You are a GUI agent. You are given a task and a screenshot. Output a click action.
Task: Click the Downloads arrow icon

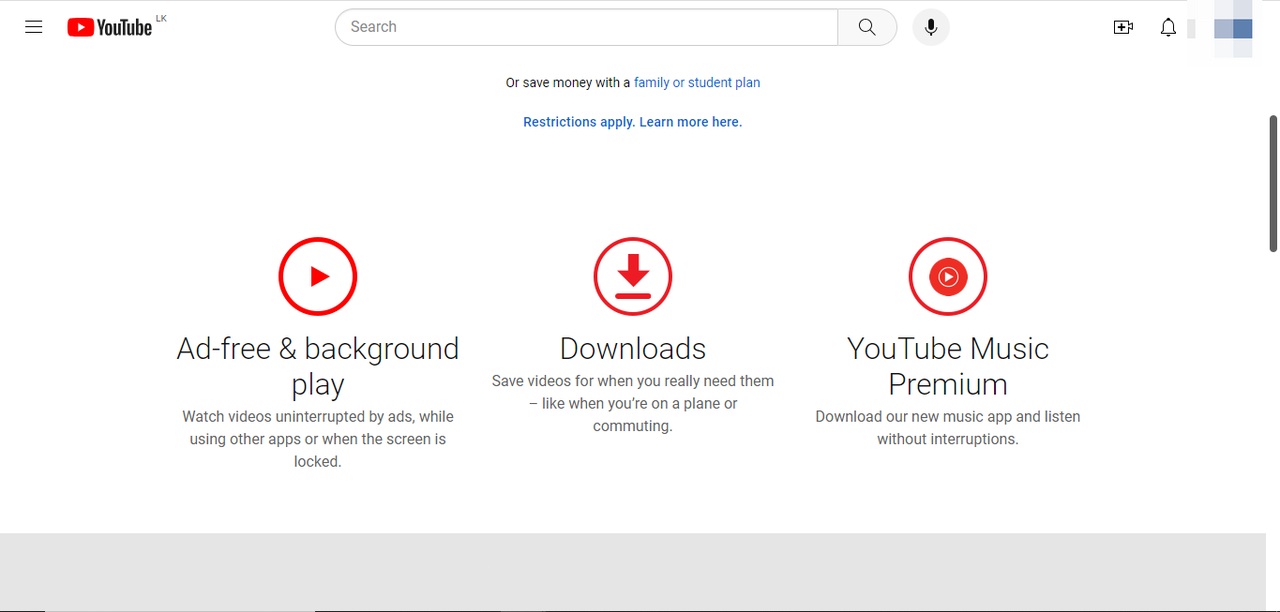pyautogui.click(x=633, y=276)
